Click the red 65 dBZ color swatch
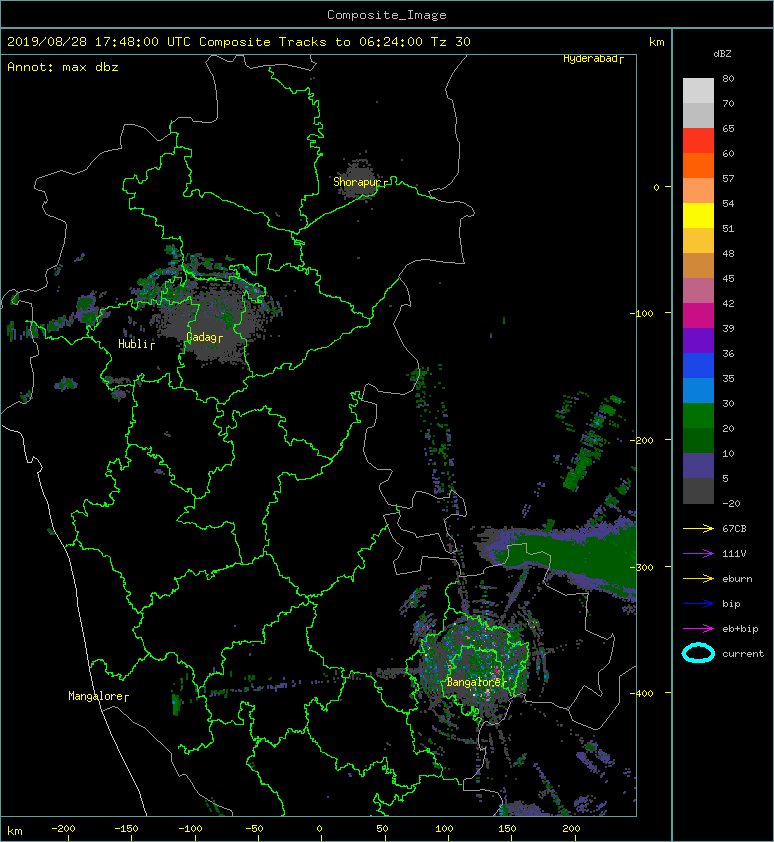The width and height of the screenshot is (774, 842). click(698, 140)
